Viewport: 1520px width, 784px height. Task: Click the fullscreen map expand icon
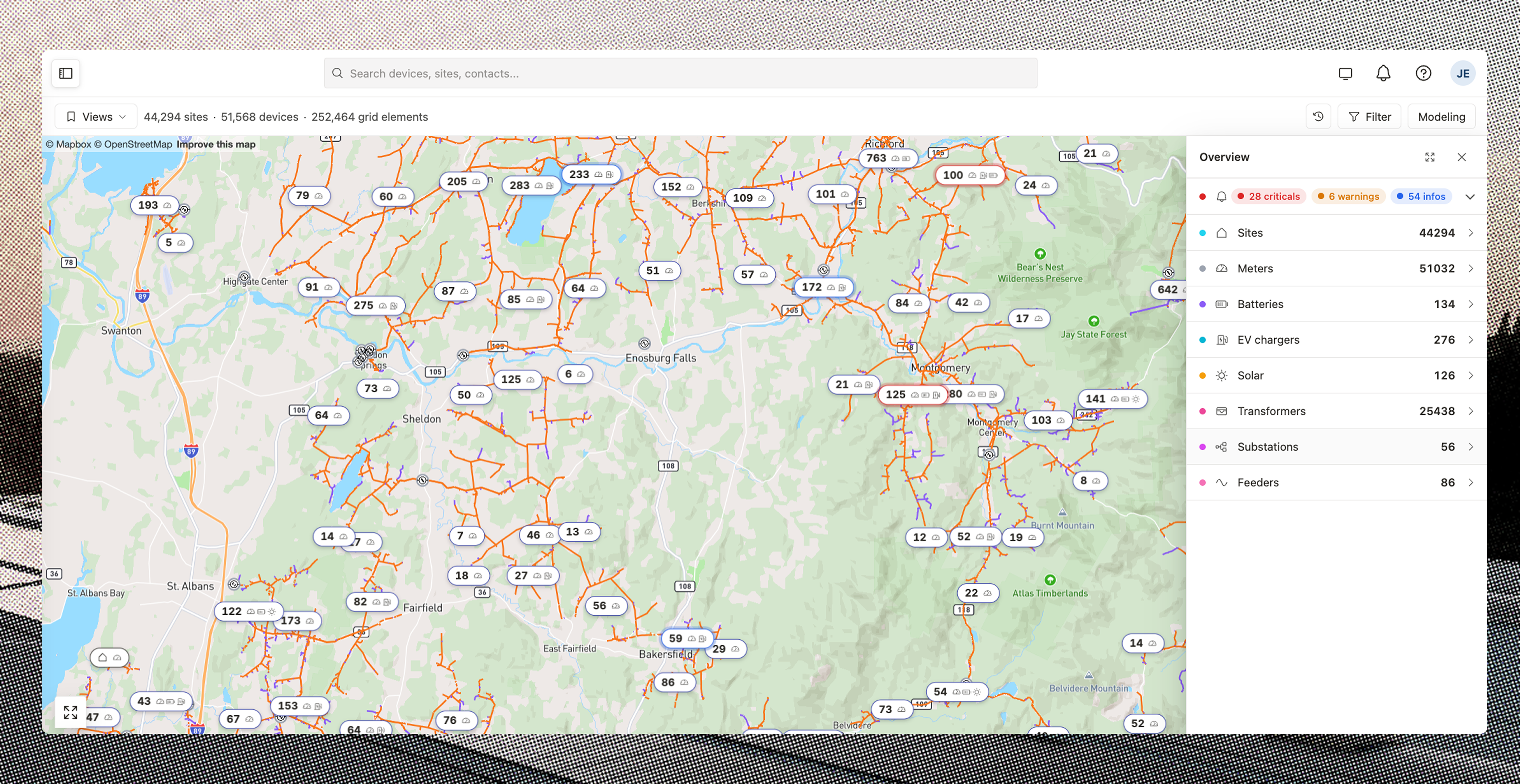[x=70, y=712]
